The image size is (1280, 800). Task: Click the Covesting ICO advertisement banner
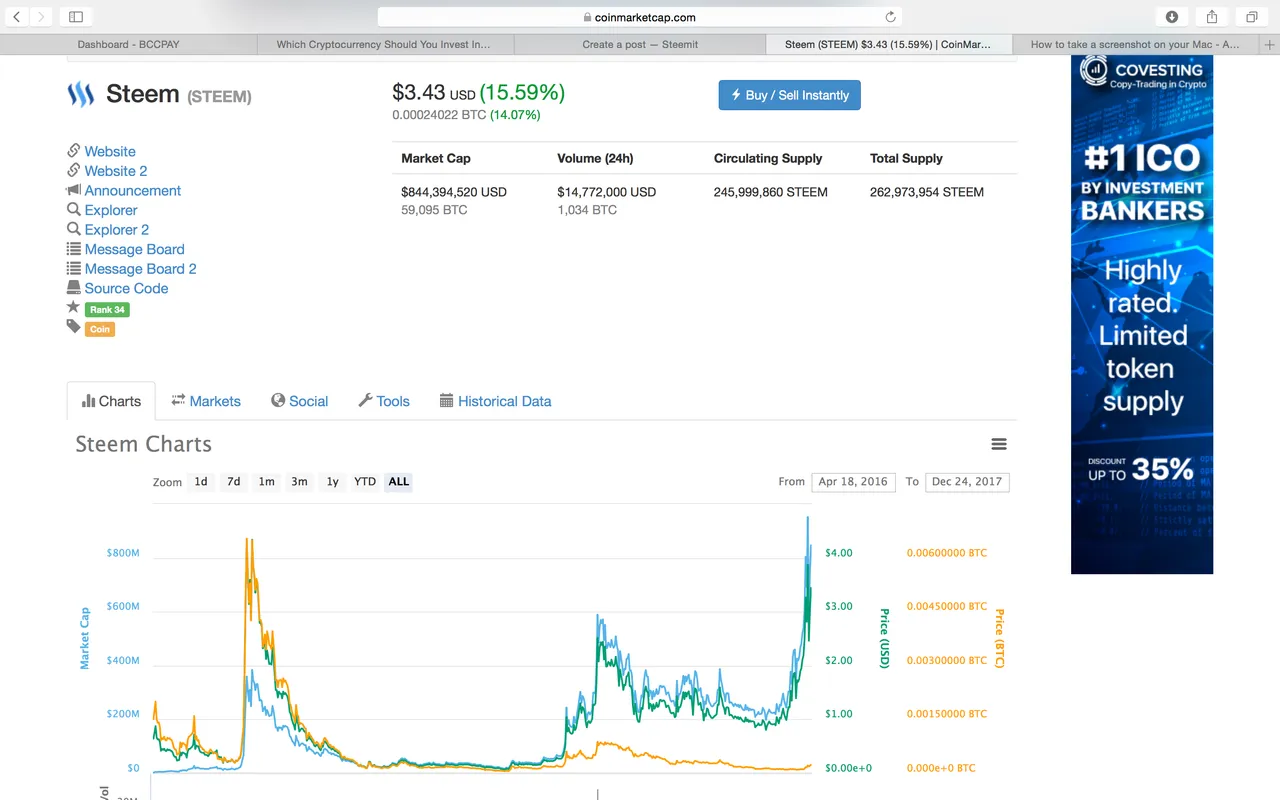click(x=1142, y=314)
